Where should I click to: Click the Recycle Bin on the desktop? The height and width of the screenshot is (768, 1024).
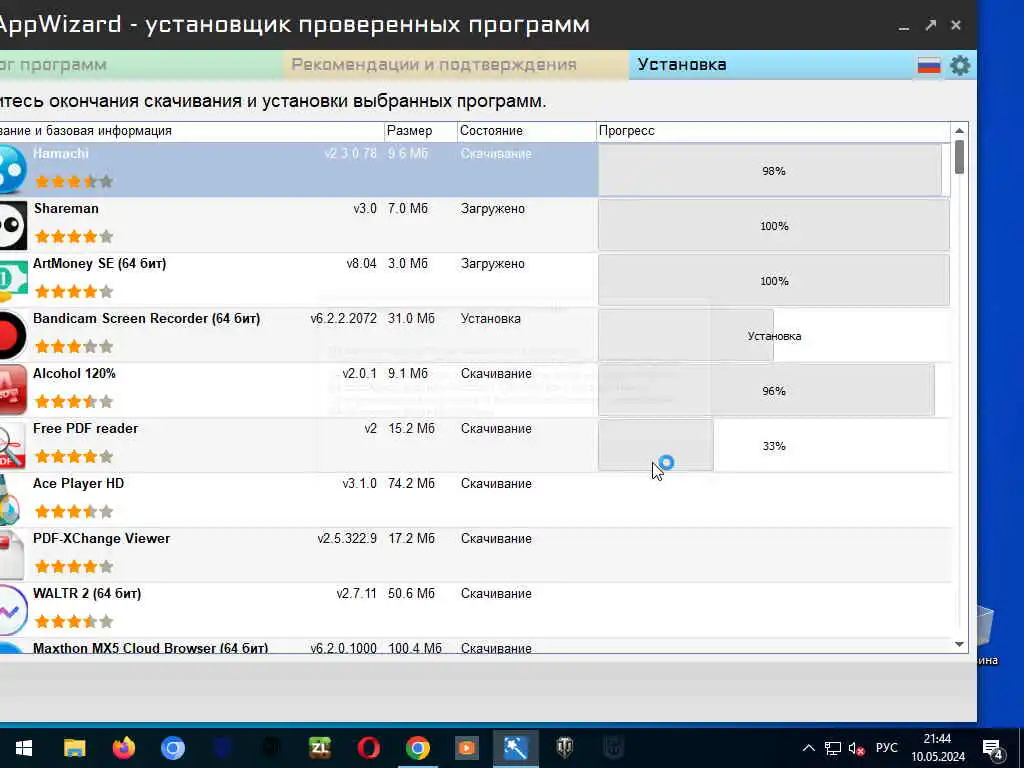(x=986, y=633)
